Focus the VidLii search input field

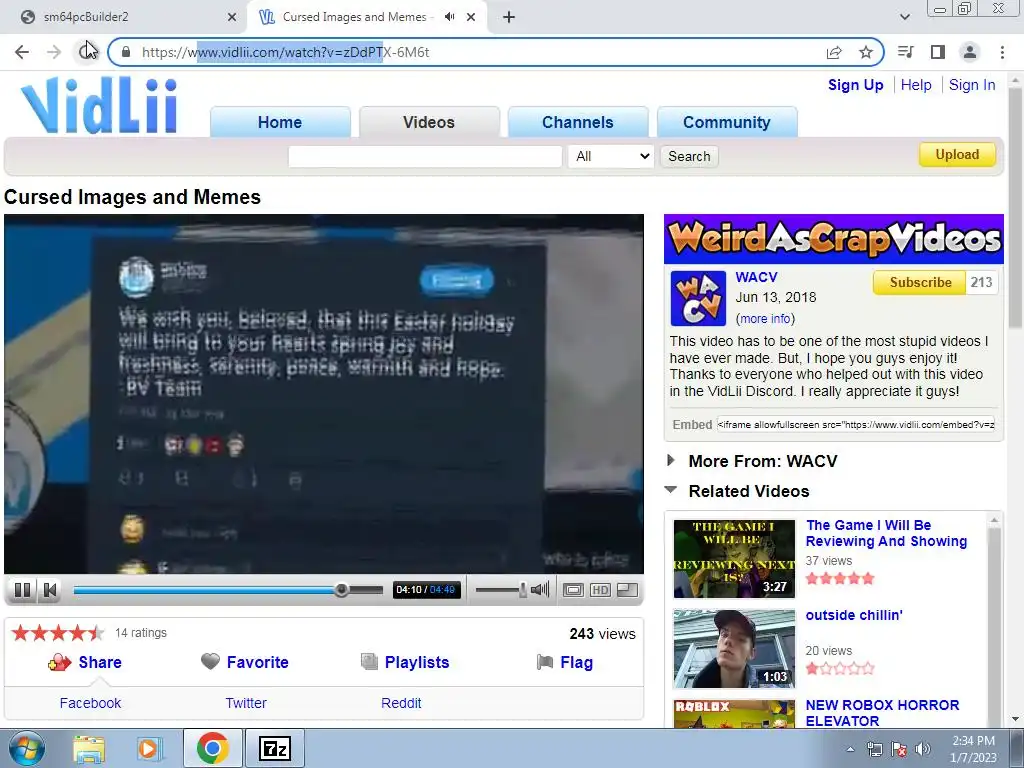pos(425,157)
